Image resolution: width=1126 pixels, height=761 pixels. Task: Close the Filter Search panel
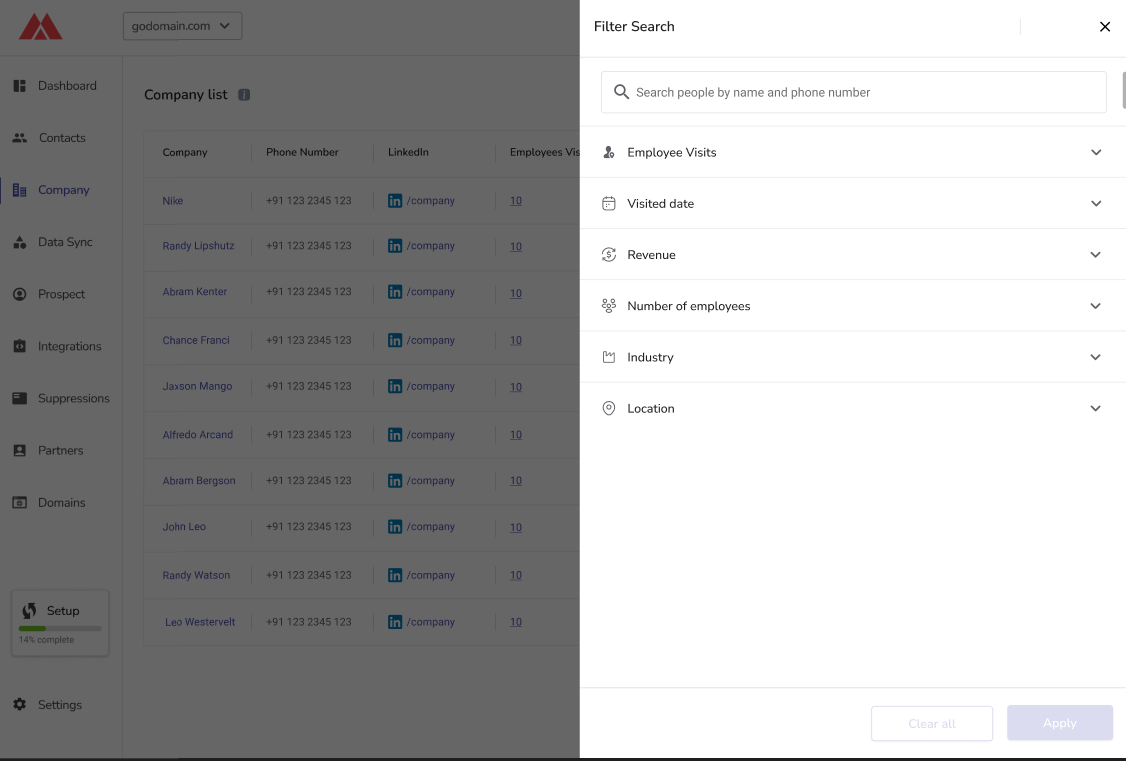click(1104, 27)
